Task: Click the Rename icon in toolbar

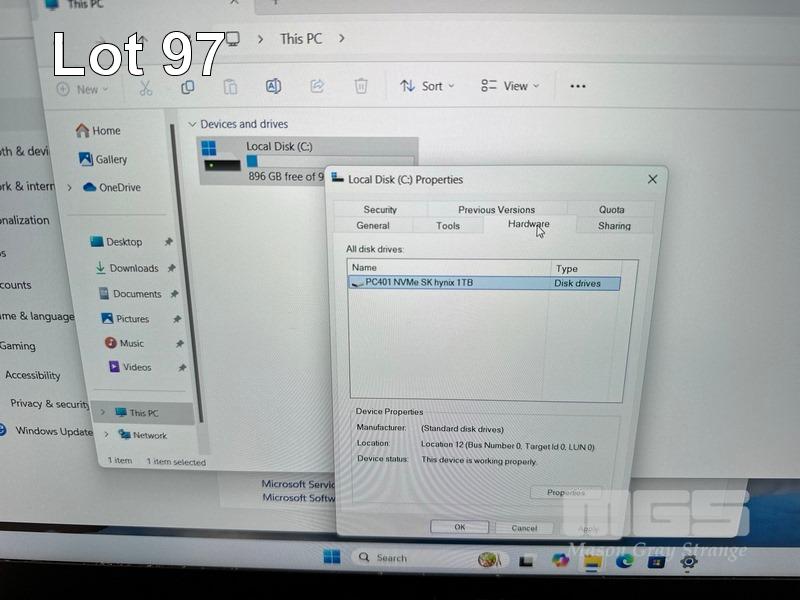Action: click(273, 87)
